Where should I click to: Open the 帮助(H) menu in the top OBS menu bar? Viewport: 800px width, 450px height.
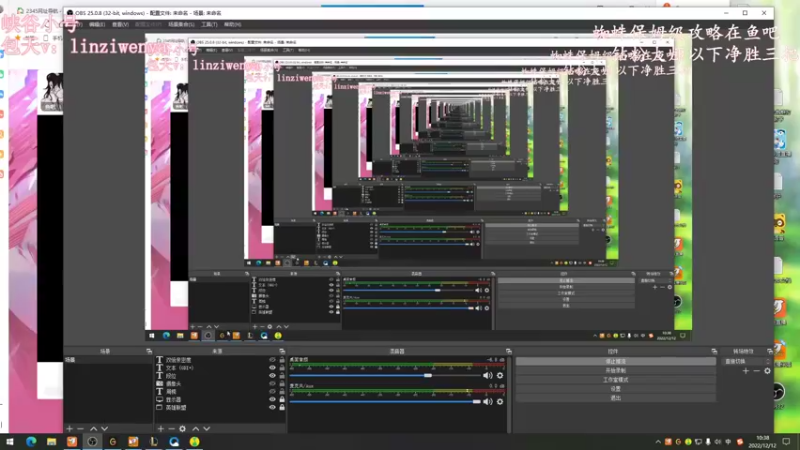point(233,24)
